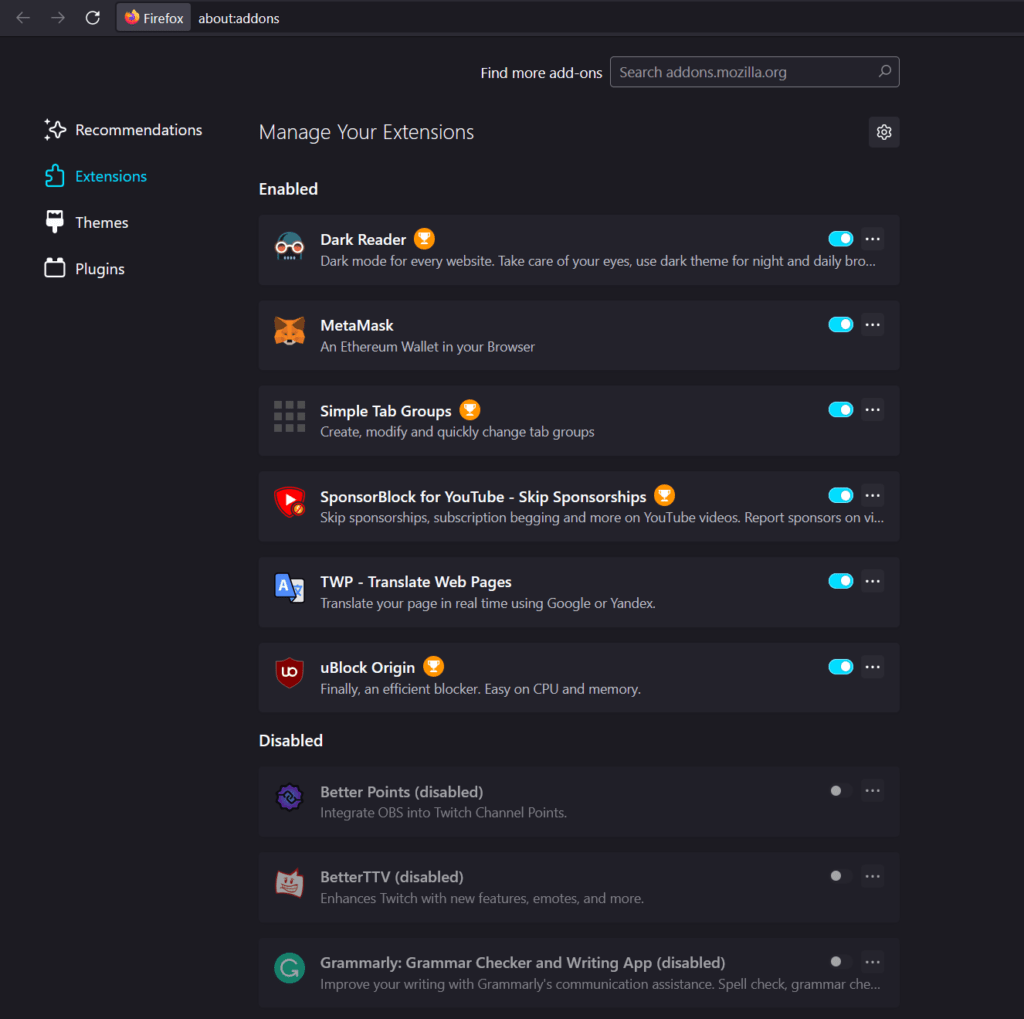The height and width of the screenshot is (1019, 1024).
Task: Click the BetterTTV (disabled) title
Action: tap(392, 877)
